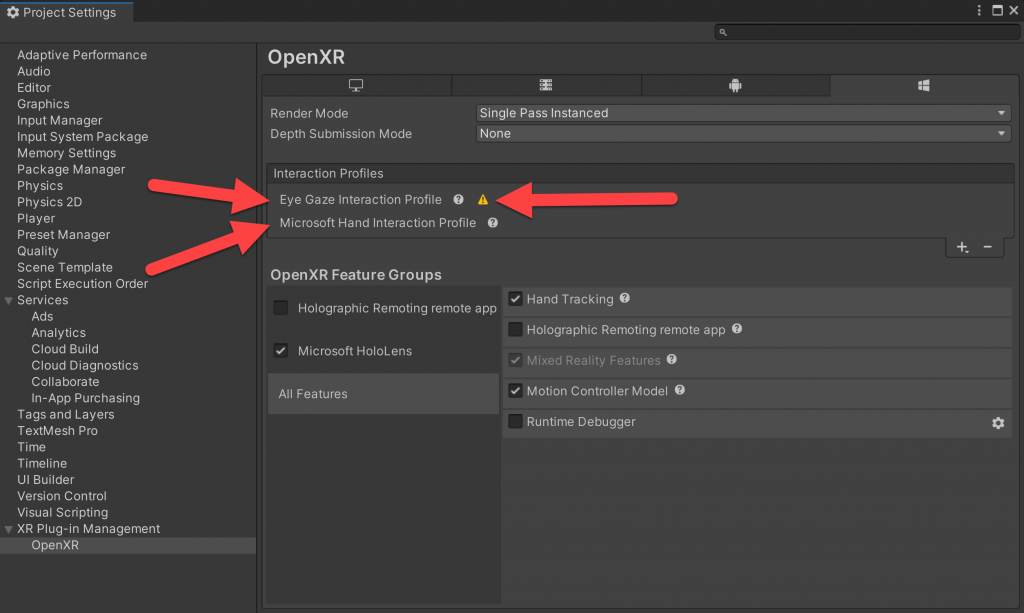
Task: Open Editor settings
Action: [34, 87]
